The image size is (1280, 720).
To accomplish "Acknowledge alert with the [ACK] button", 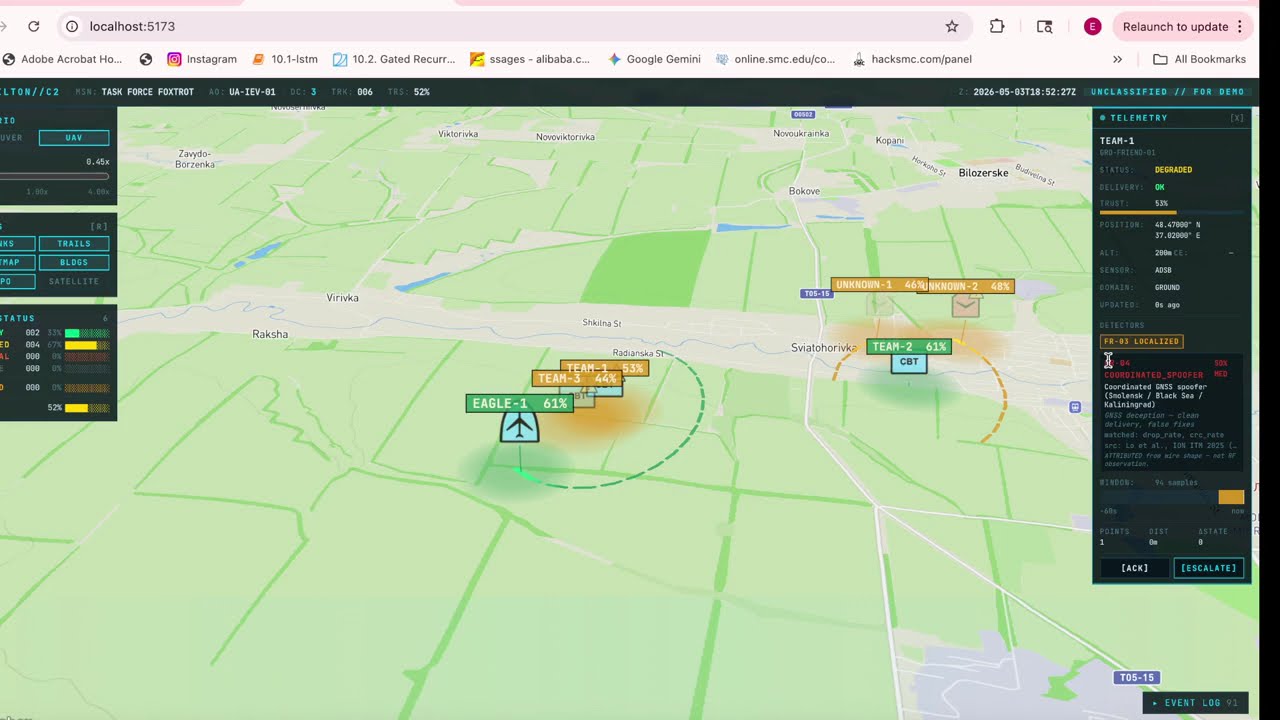I will pyautogui.click(x=1134, y=568).
